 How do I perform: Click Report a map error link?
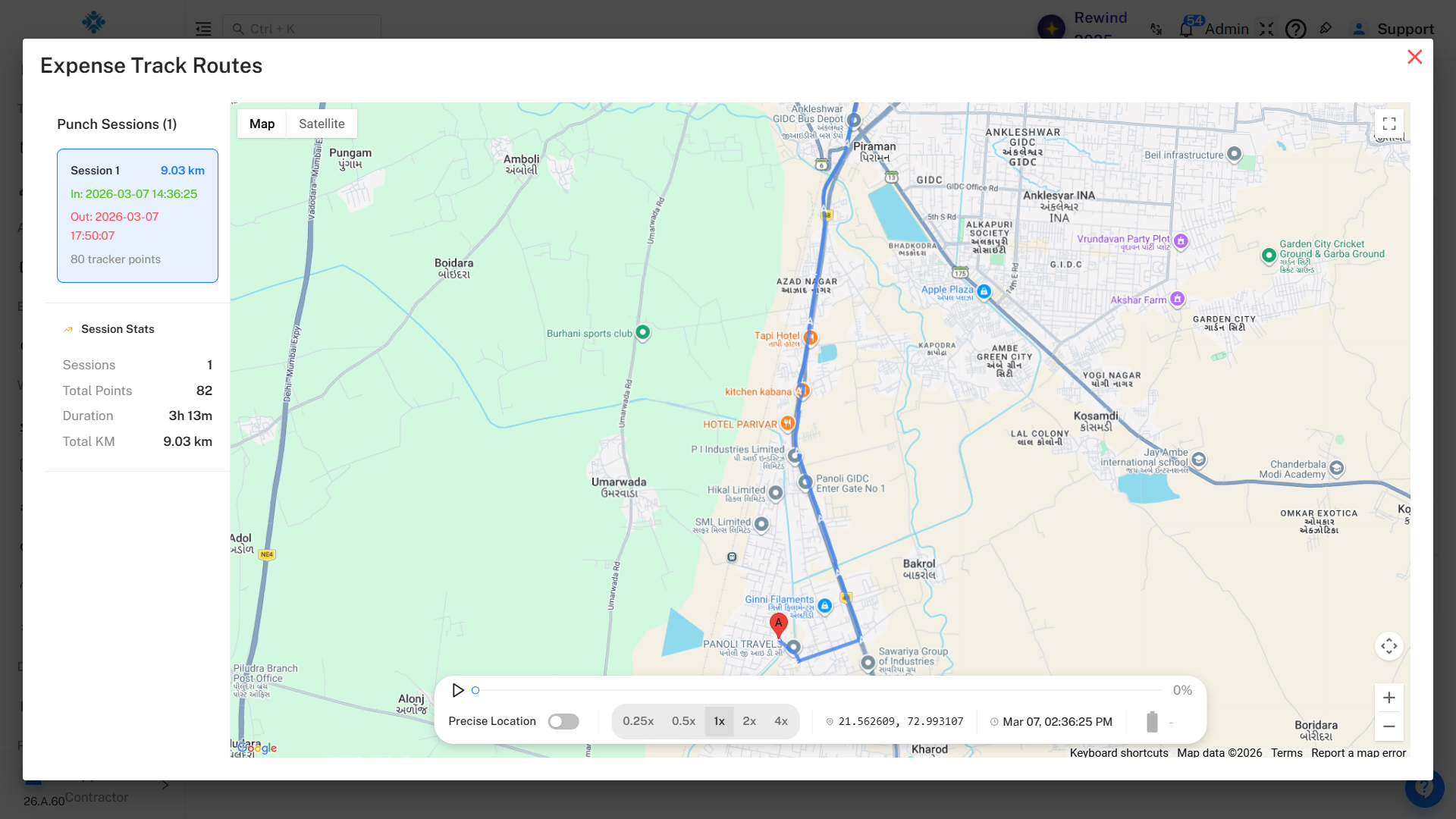[x=1358, y=753]
